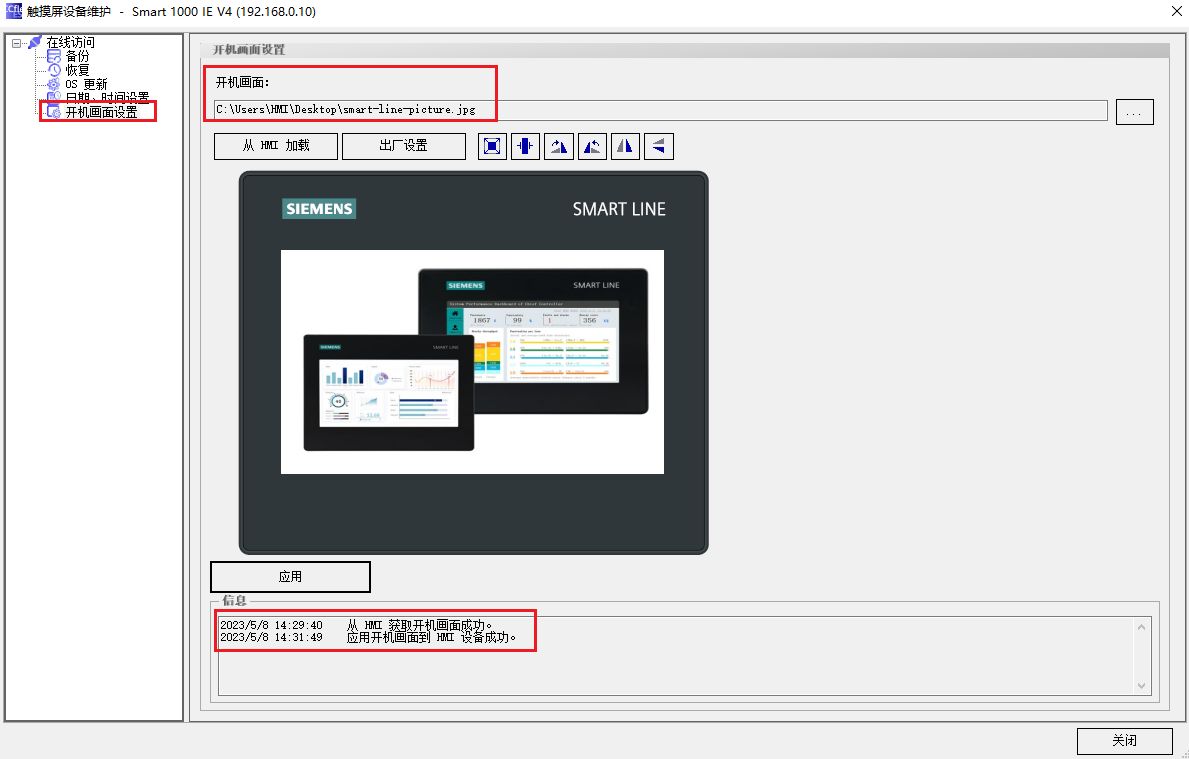Click the 从 HMI 加载 button

[276, 146]
